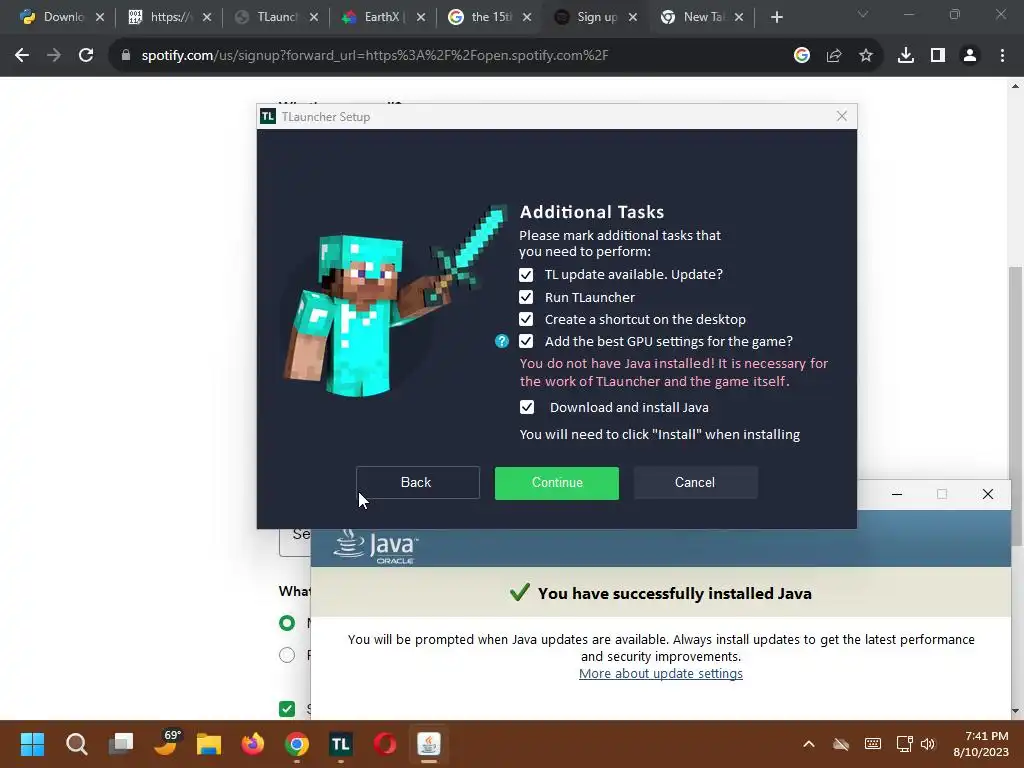This screenshot has height=768, width=1024.
Task: Minimize the Java installer window
Action: [897, 494]
